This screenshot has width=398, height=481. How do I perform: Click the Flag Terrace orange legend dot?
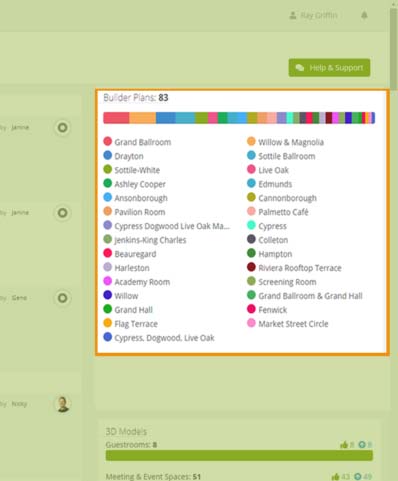[107, 323]
